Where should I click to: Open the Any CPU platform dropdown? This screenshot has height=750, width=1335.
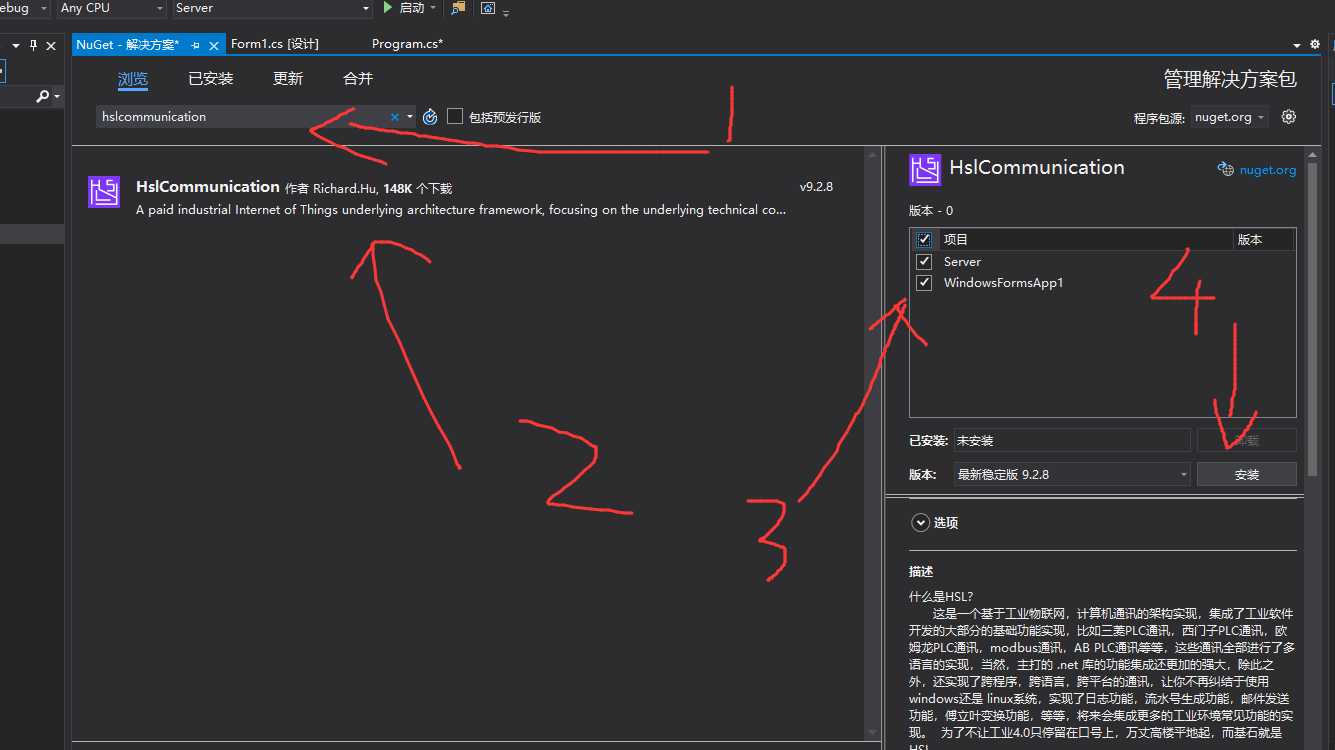(160, 8)
